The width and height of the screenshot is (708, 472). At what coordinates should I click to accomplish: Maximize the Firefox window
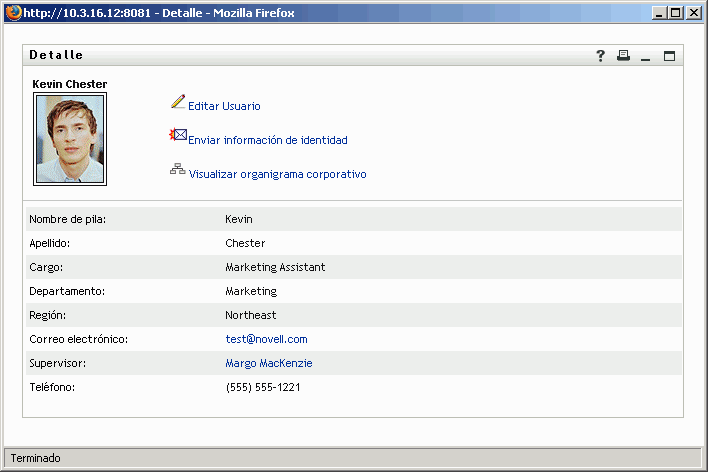[x=677, y=12]
